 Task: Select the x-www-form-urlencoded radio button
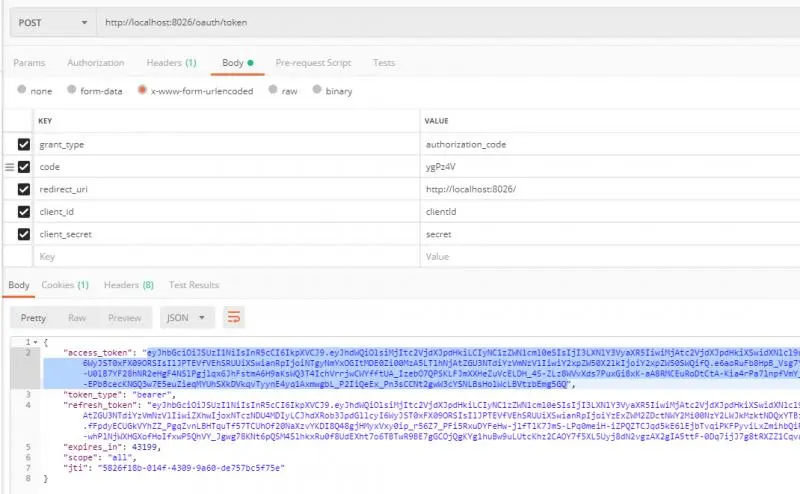coord(142,89)
